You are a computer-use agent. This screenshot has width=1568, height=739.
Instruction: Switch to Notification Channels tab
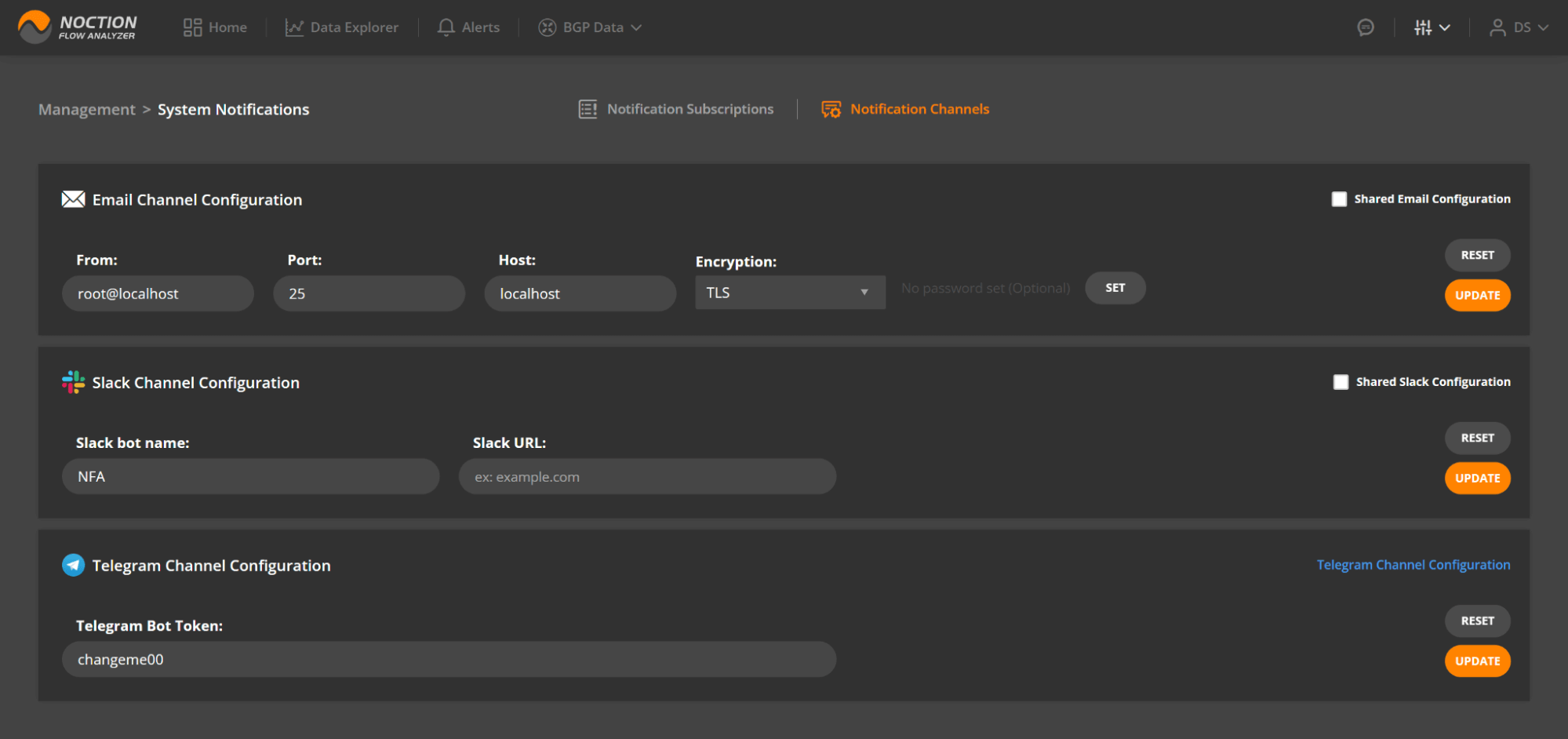coord(905,109)
